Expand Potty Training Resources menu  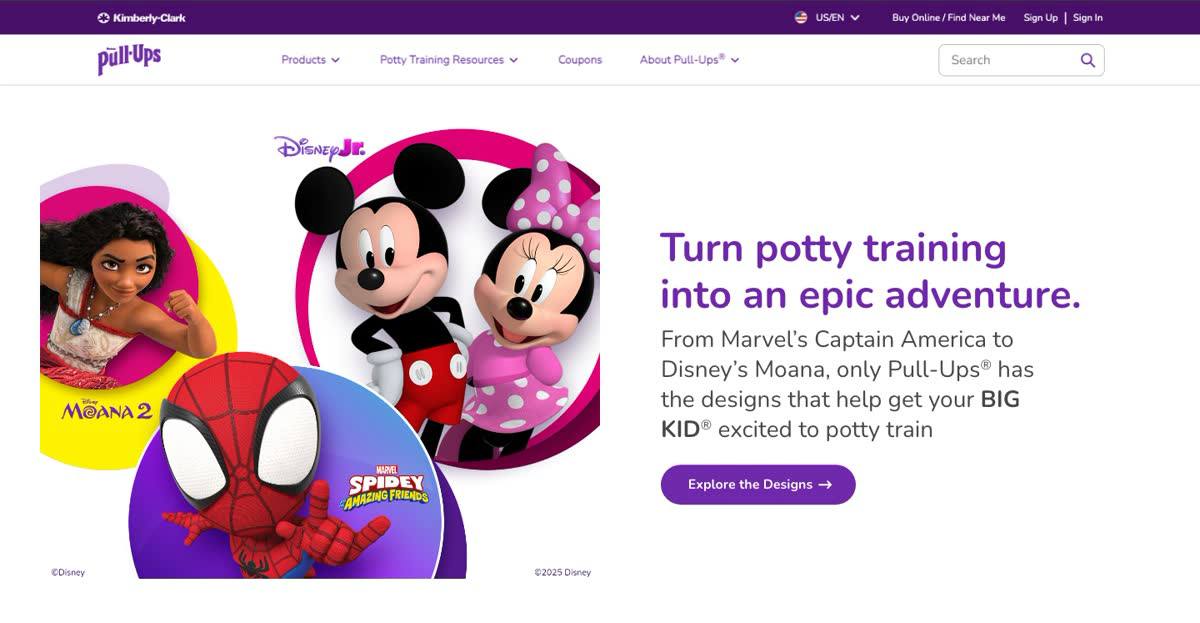[449, 60]
